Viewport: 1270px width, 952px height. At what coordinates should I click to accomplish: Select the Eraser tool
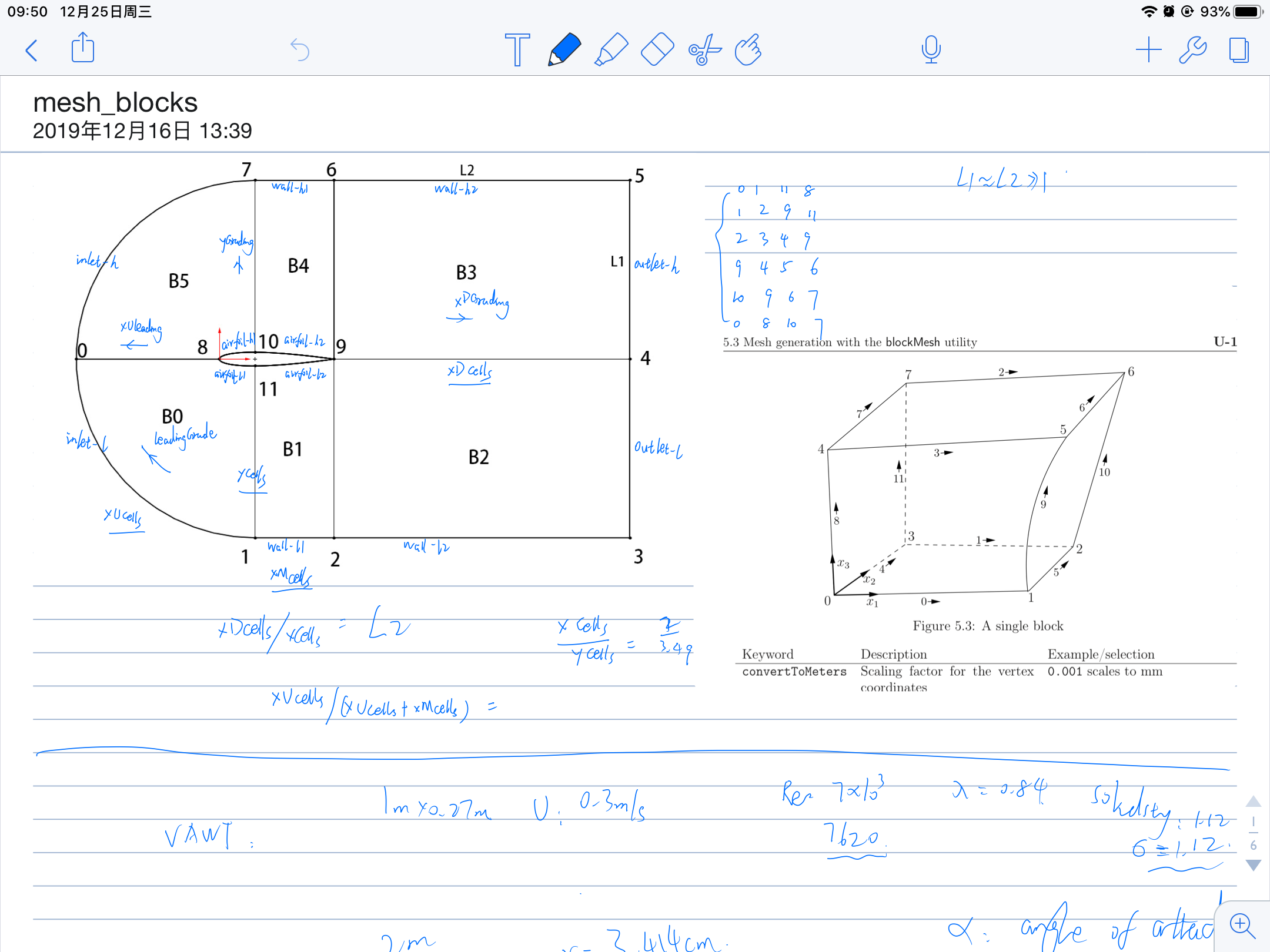[x=657, y=49]
